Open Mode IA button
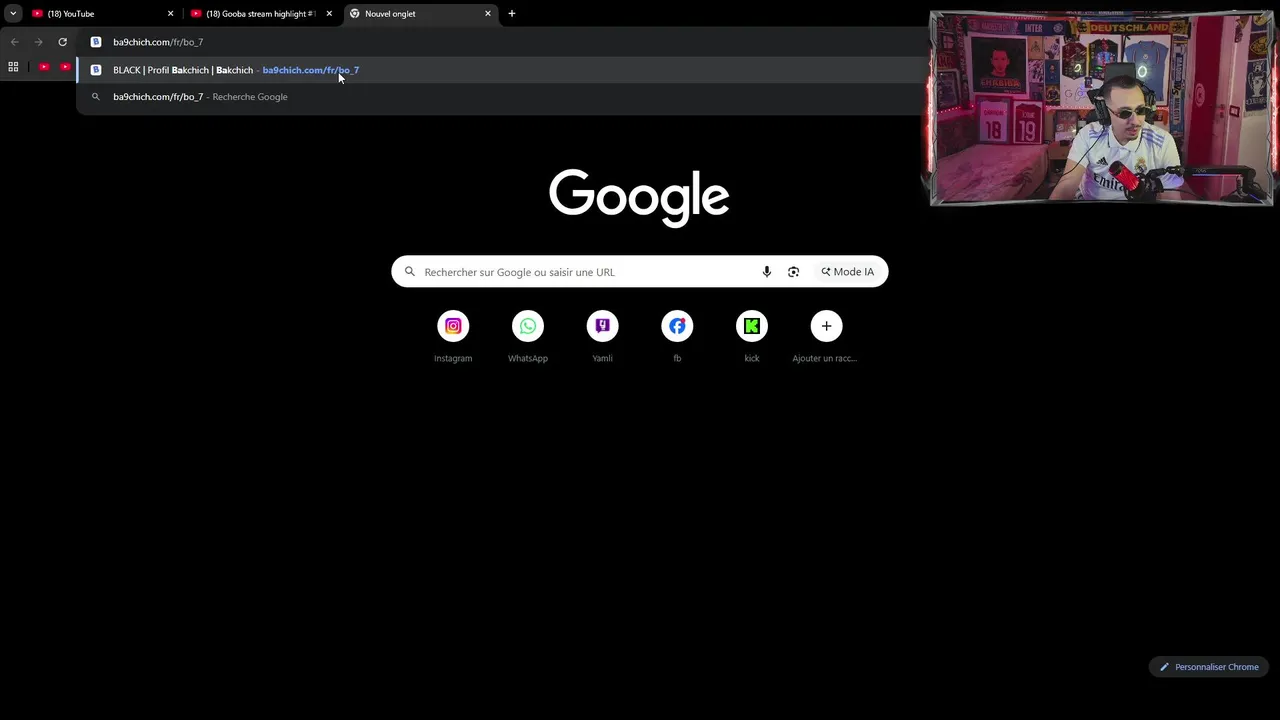The width and height of the screenshot is (1280, 720). pos(848,272)
